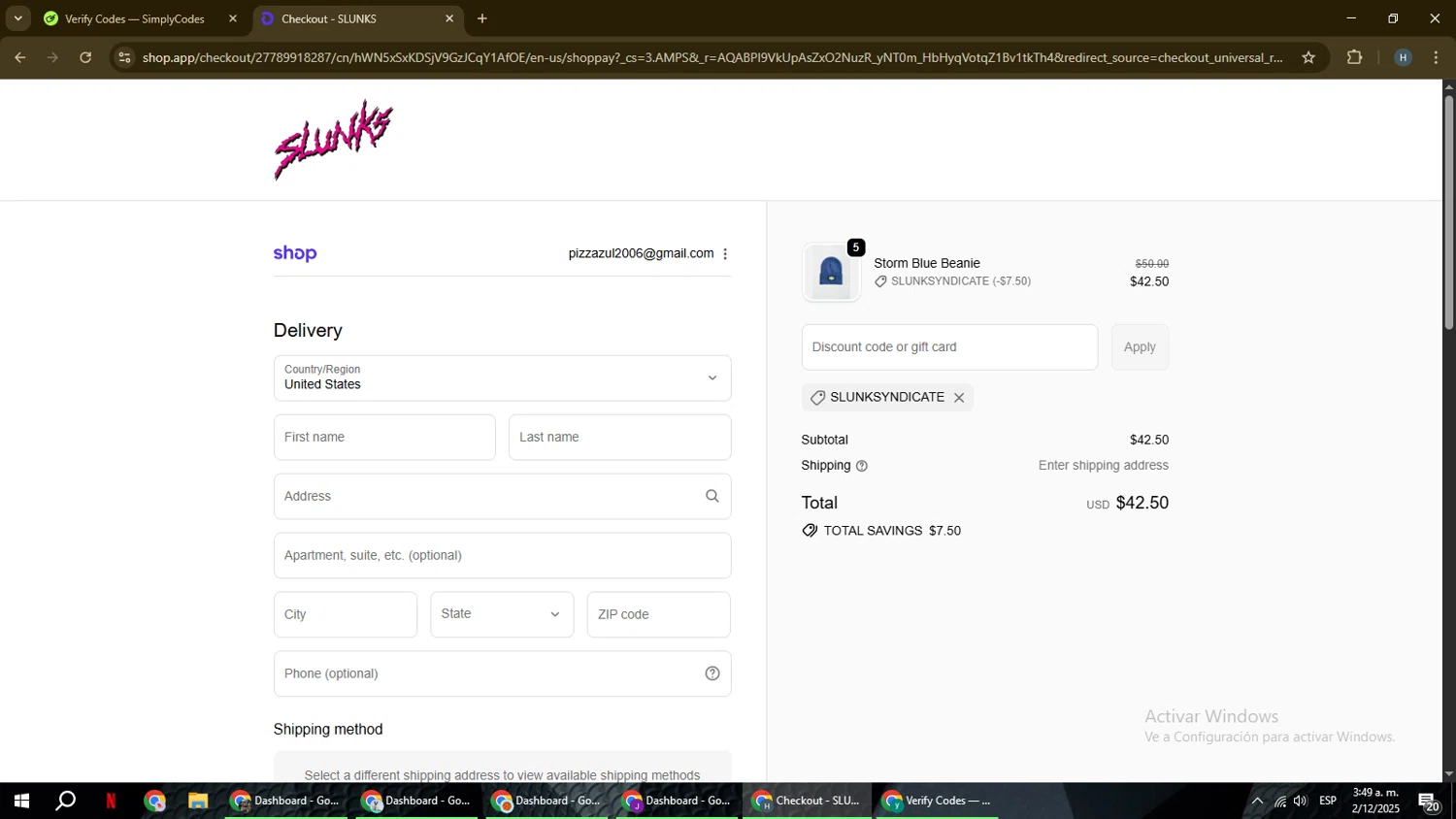Open the network tray icon
The width and height of the screenshot is (1456, 819).
coord(1280,801)
